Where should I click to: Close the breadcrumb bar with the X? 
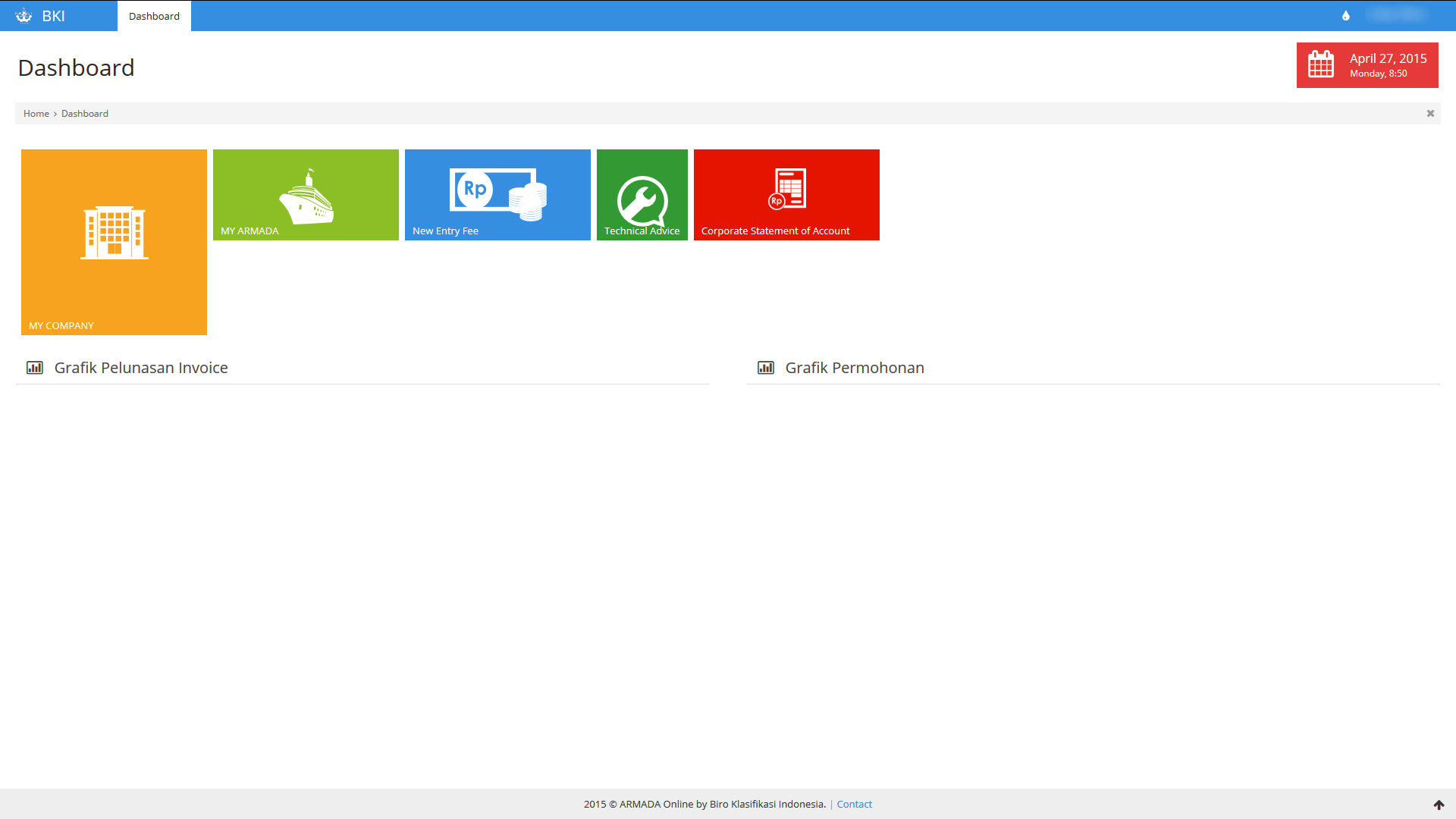1430,114
